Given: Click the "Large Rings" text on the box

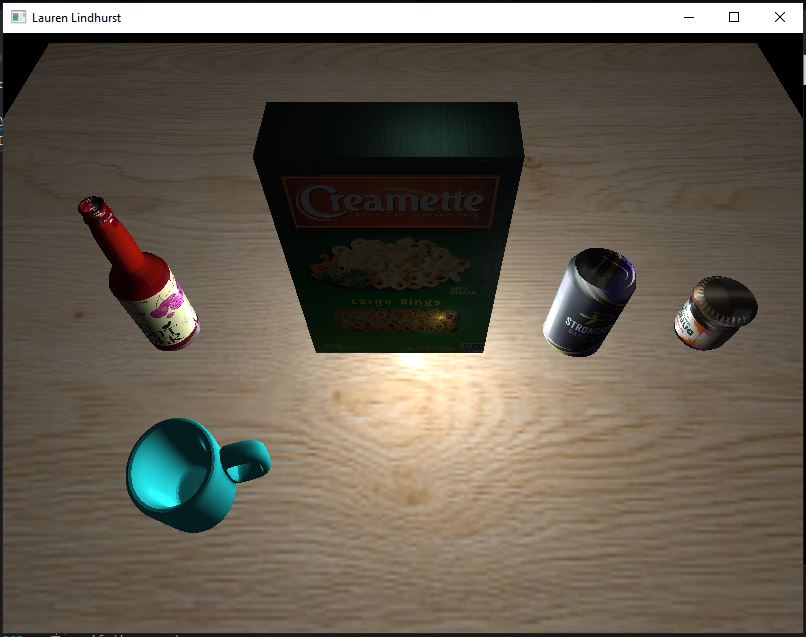Looking at the screenshot, I should 396,302.
